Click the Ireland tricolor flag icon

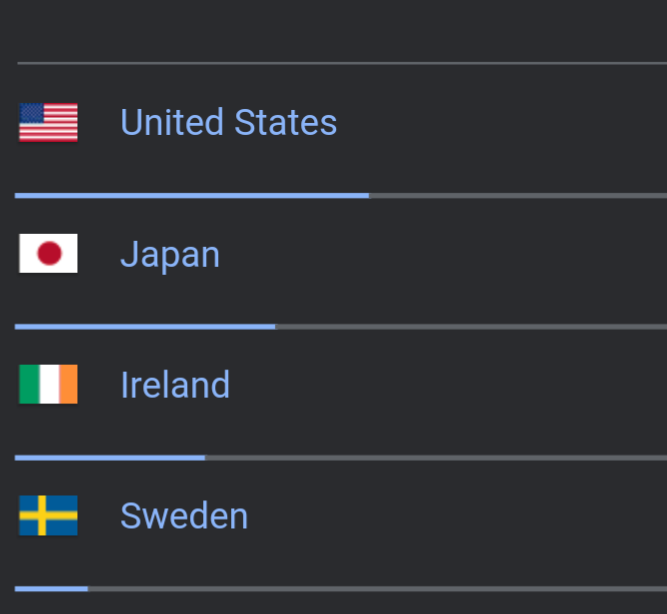click(48, 384)
